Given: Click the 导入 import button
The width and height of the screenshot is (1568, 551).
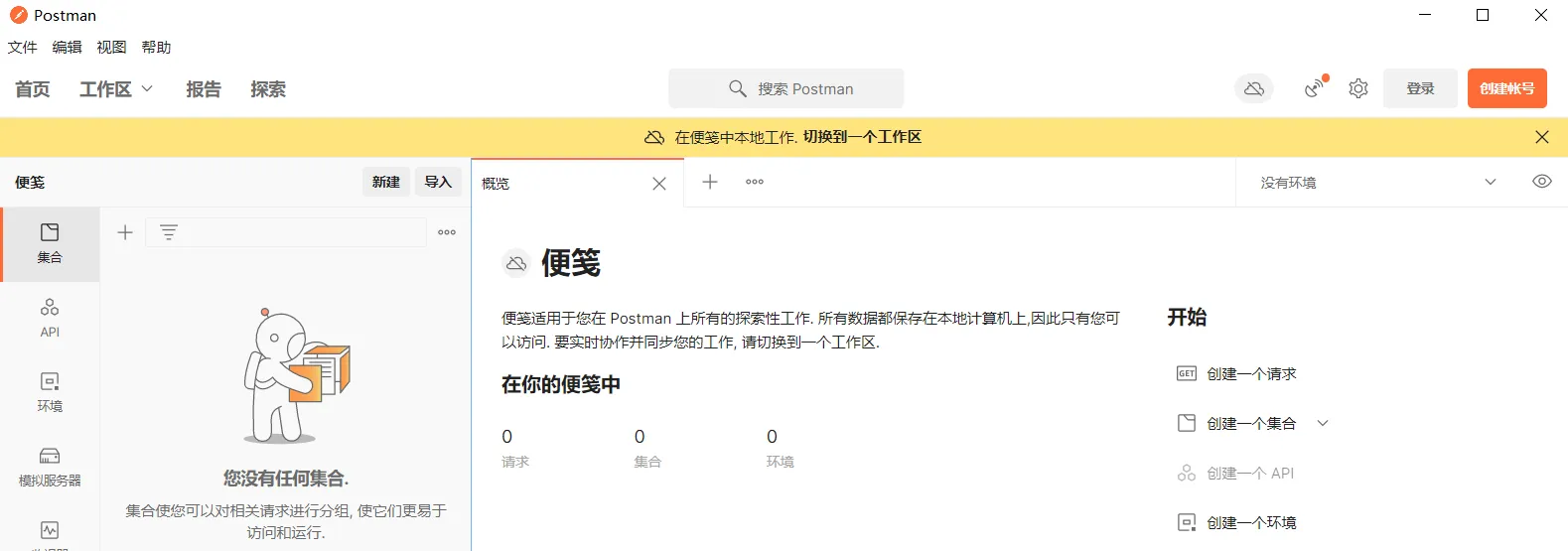Looking at the screenshot, I should tap(438, 182).
